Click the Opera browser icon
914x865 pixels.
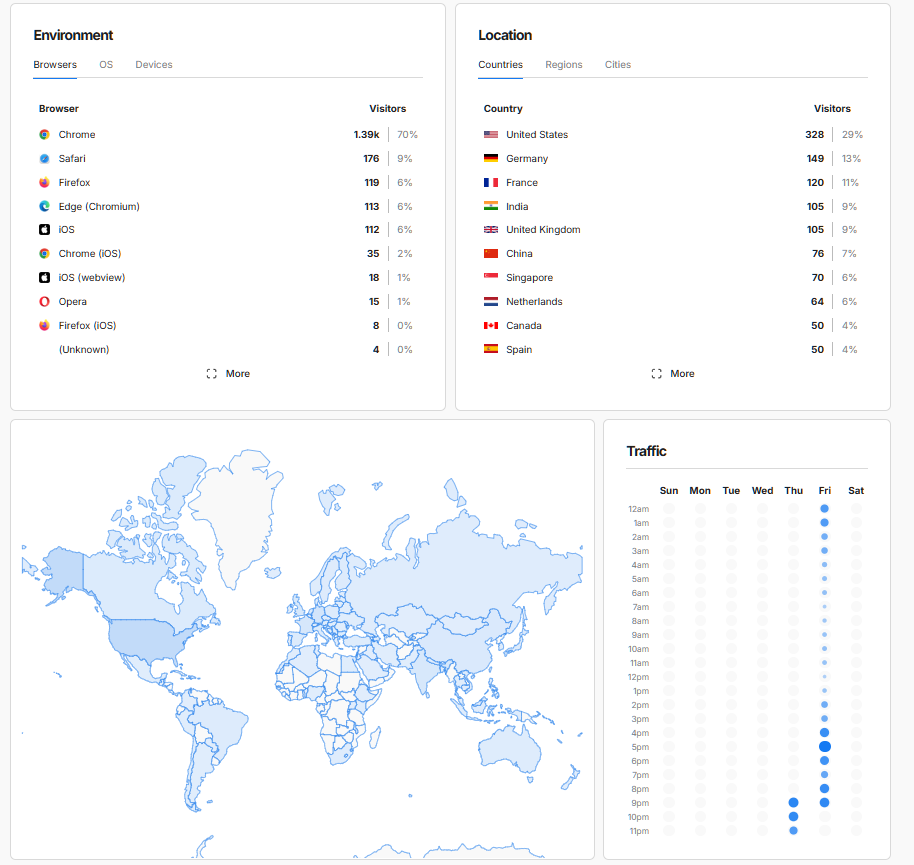[45, 302]
